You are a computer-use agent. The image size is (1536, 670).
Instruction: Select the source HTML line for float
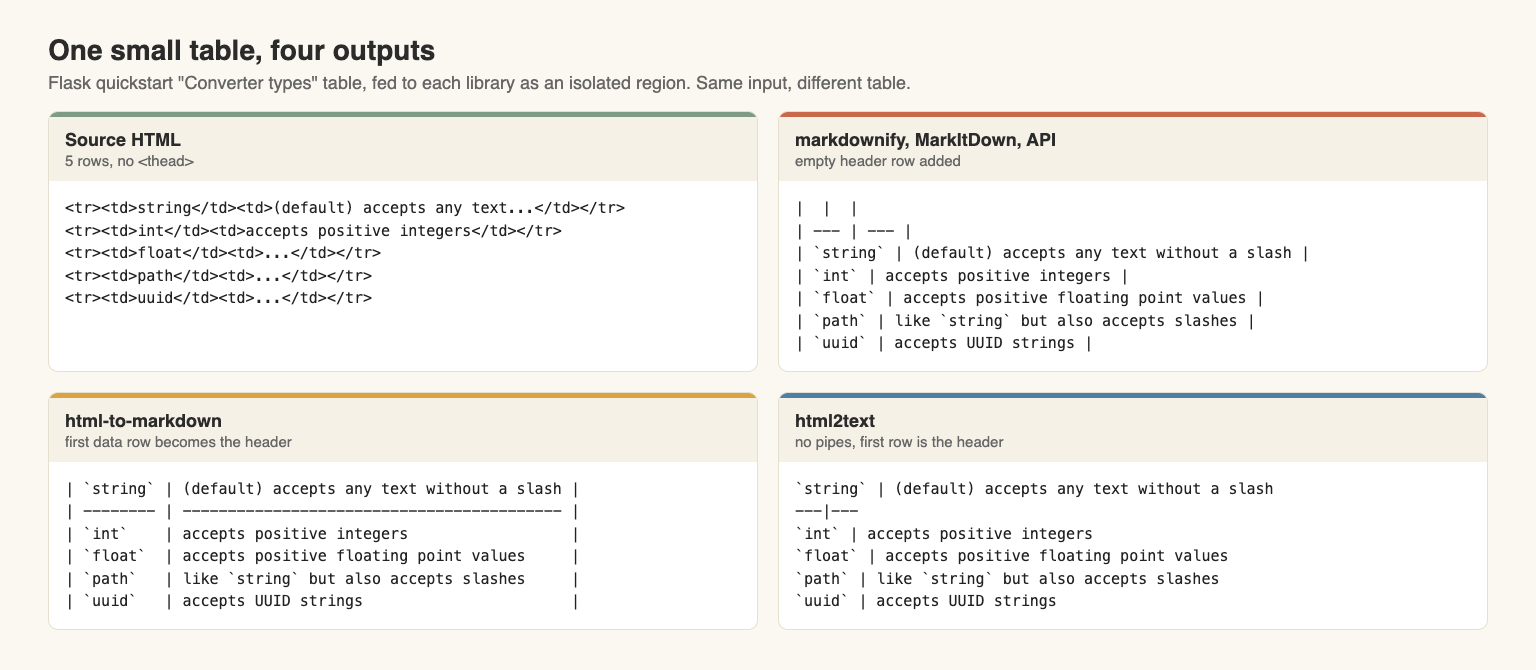tap(223, 253)
